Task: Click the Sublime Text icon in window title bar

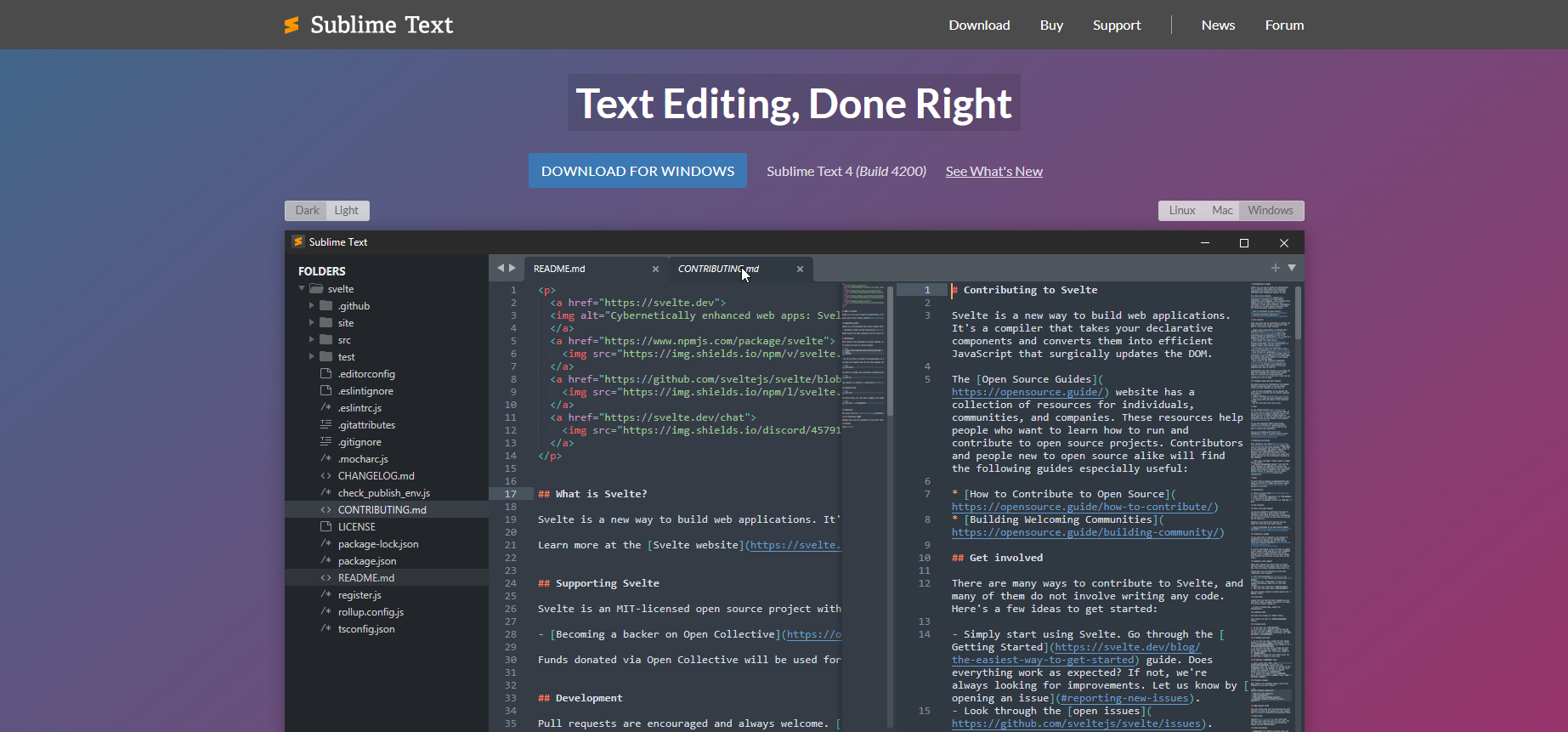Action: pyautogui.click(x=298, y=241)
